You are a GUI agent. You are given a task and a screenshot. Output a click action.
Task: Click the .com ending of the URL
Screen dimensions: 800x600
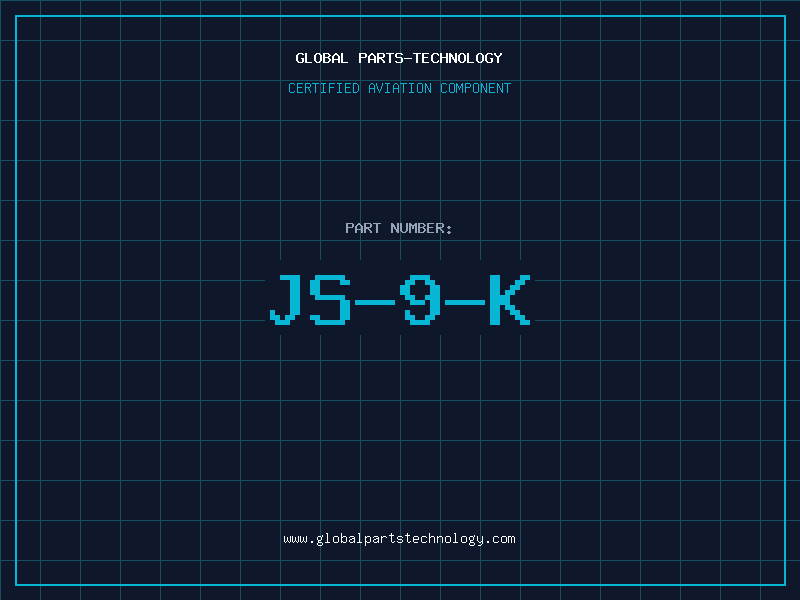pyautogui.click(x=500, y=539)
